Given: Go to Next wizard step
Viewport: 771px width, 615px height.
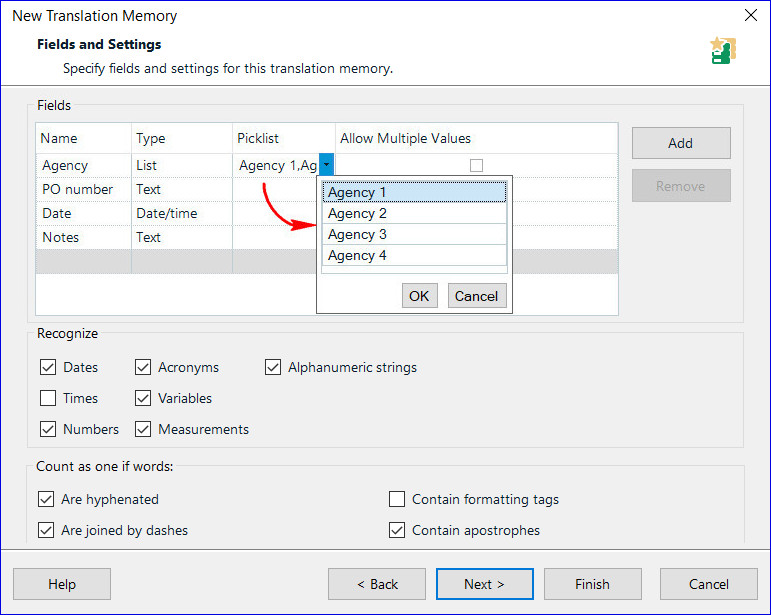Looking at the screenshot, I should (484, 584).
